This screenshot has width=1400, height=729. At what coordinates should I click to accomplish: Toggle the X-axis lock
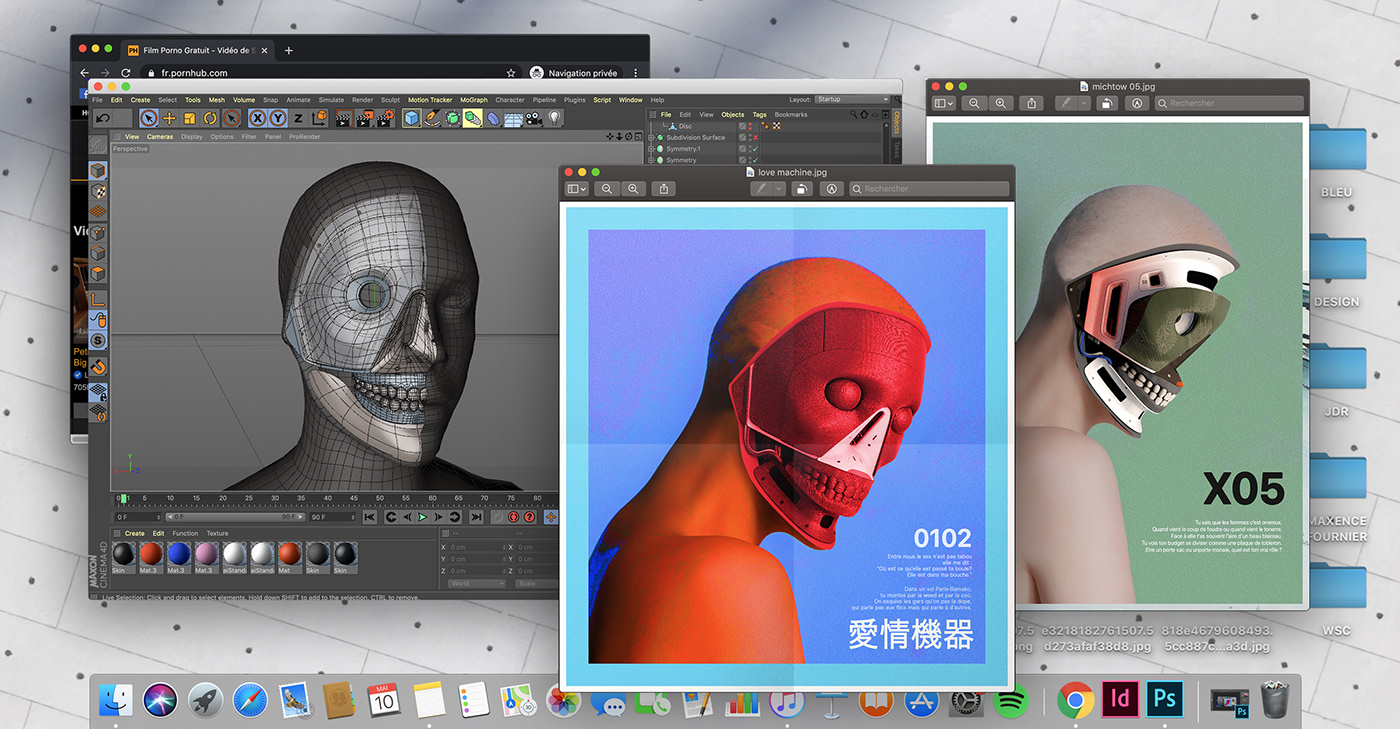point(257,118)
